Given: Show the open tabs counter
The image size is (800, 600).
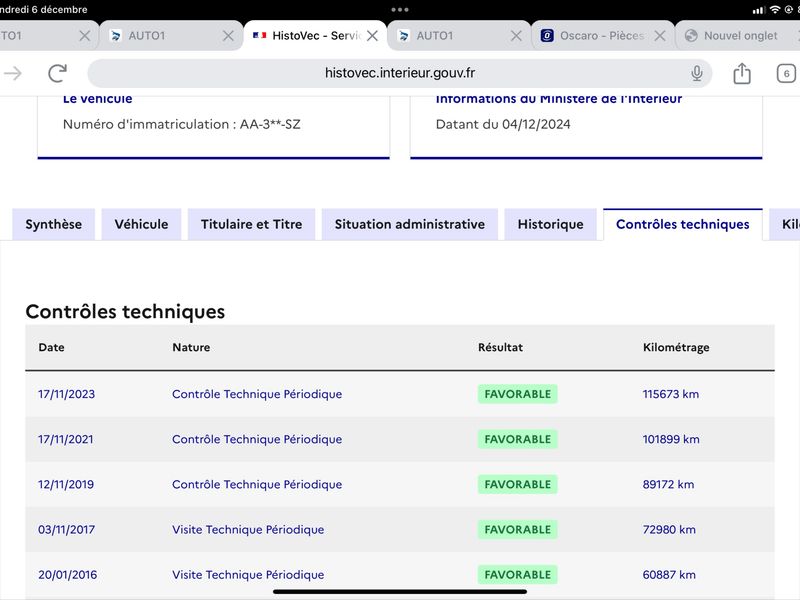Looking at the screenshot, I should [x=786, y=73].
